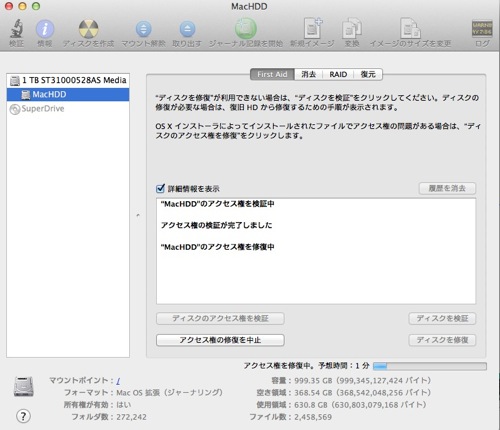Select 1 TB ST31000528AS Media in sidebar
This screenshot has width=500, height=430.
click(x=68, y=80)
